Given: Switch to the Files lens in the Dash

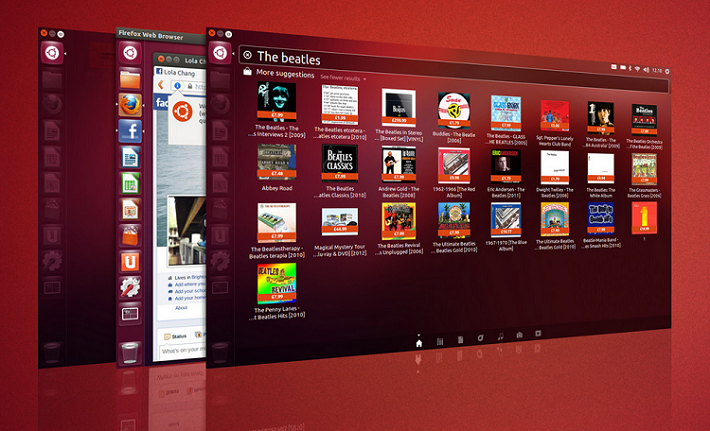Looking at the screenshot, I should (x=461, y=340).
